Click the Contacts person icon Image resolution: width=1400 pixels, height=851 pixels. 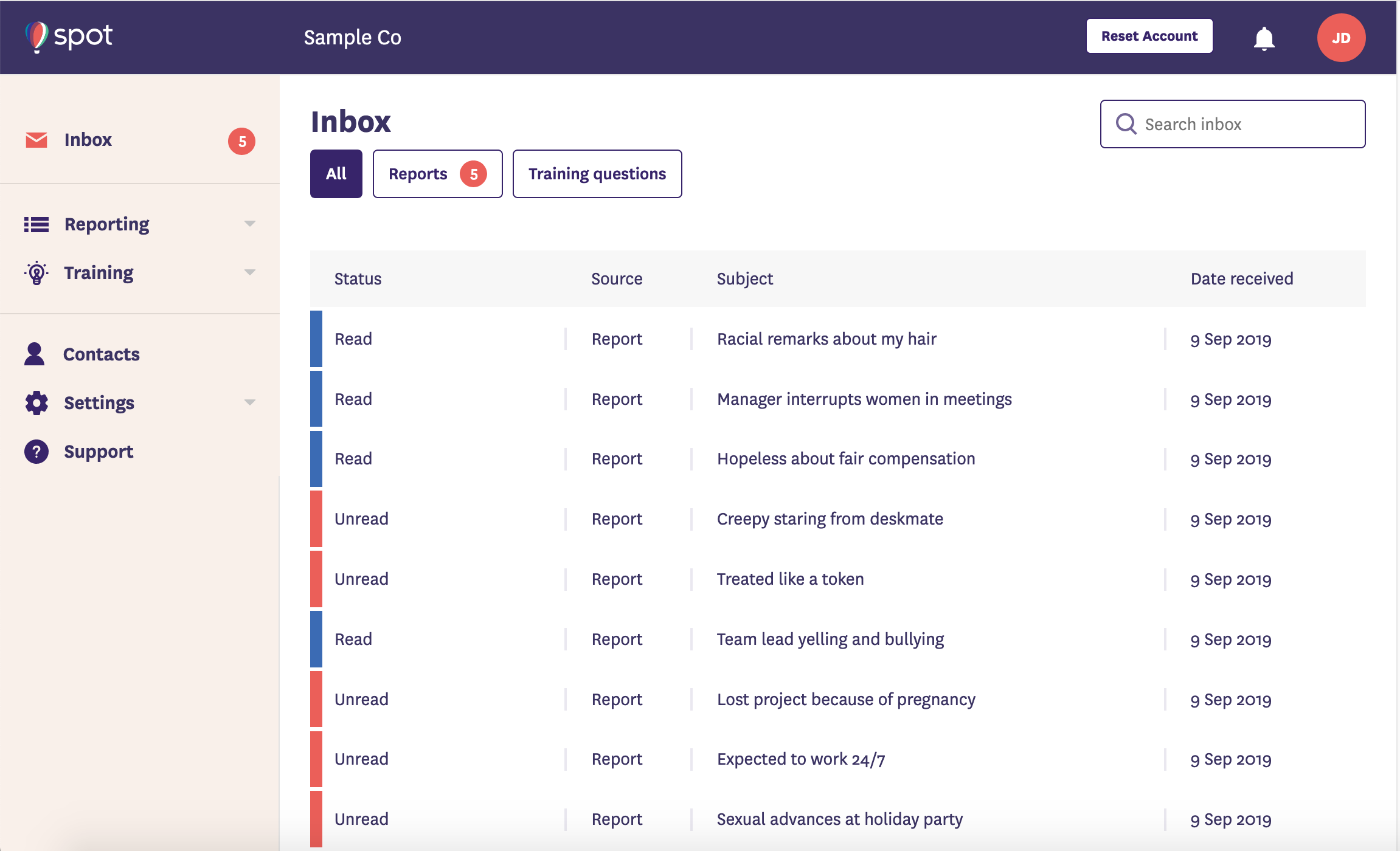pyautogui.click(x=35, y=354)
